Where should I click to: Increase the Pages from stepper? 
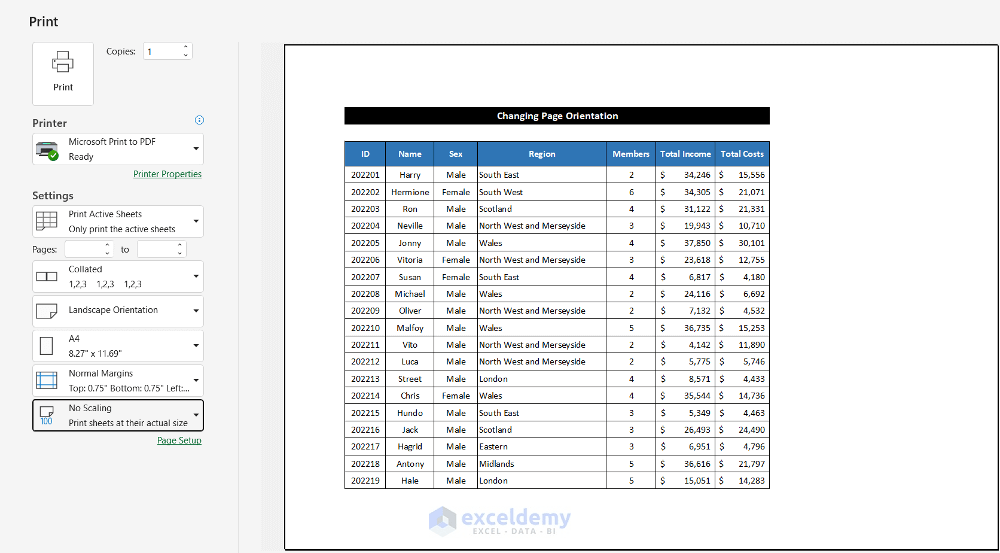click(x=107, y=245)
